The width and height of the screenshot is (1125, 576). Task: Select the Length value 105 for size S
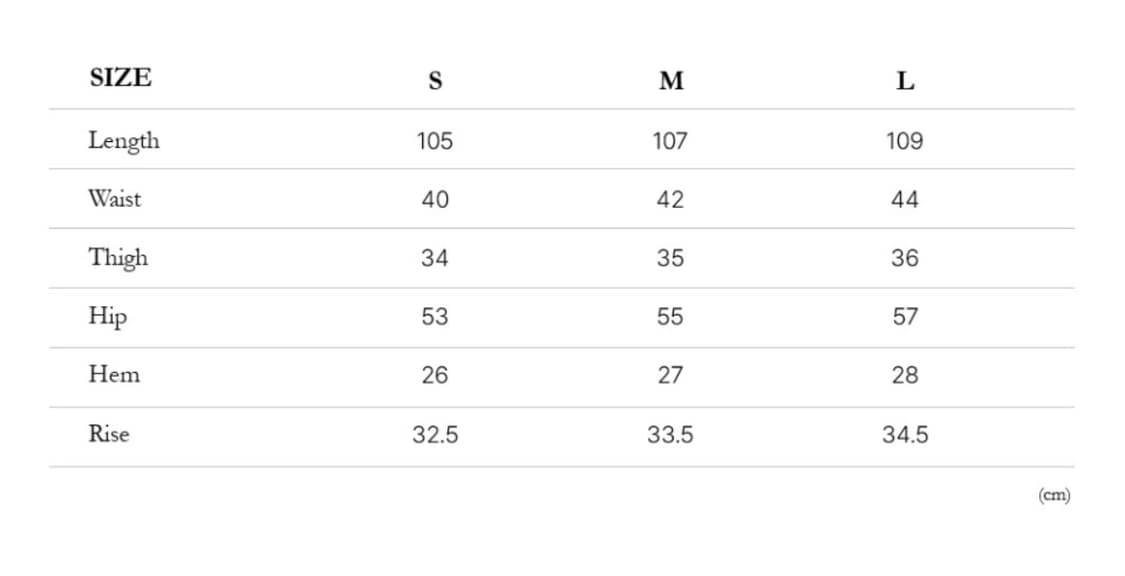pyautogui.click(x=435, y=141)
